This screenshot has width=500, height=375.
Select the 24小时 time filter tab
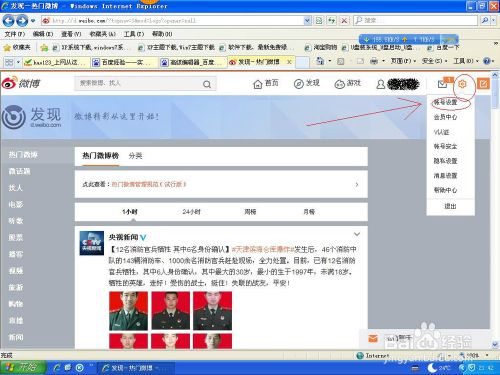192,212
